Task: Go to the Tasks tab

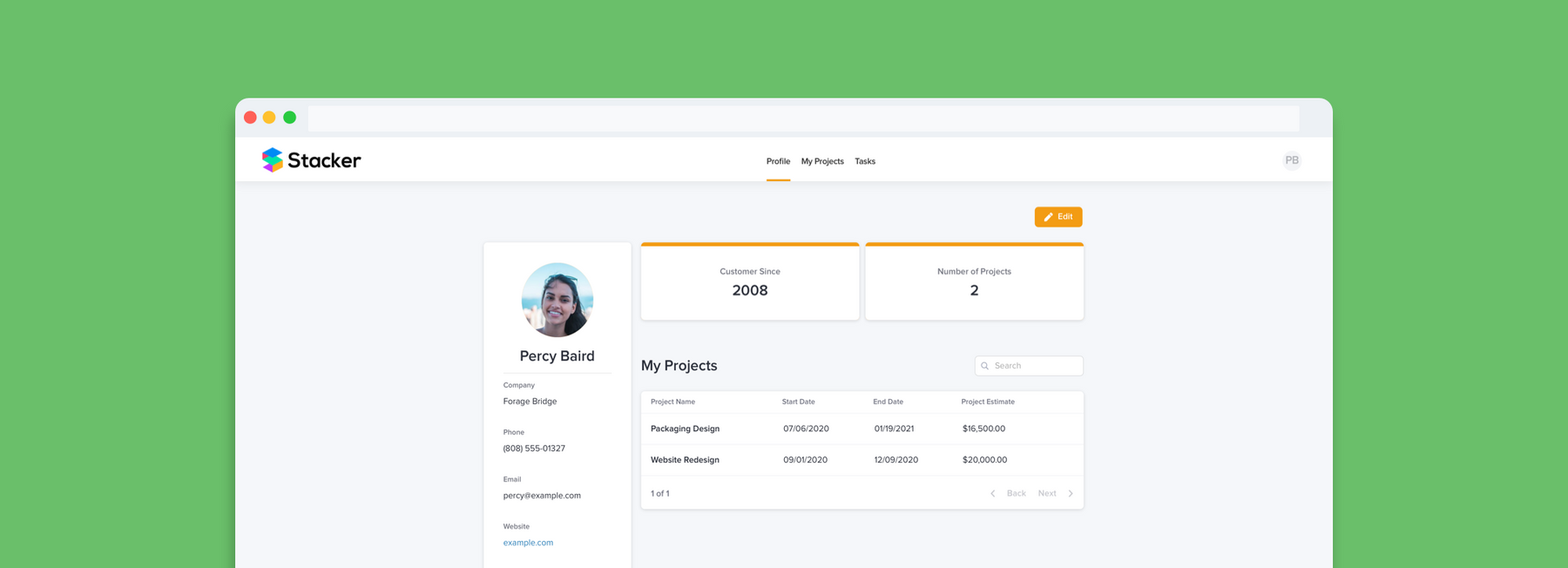Action: pos(864,161)
